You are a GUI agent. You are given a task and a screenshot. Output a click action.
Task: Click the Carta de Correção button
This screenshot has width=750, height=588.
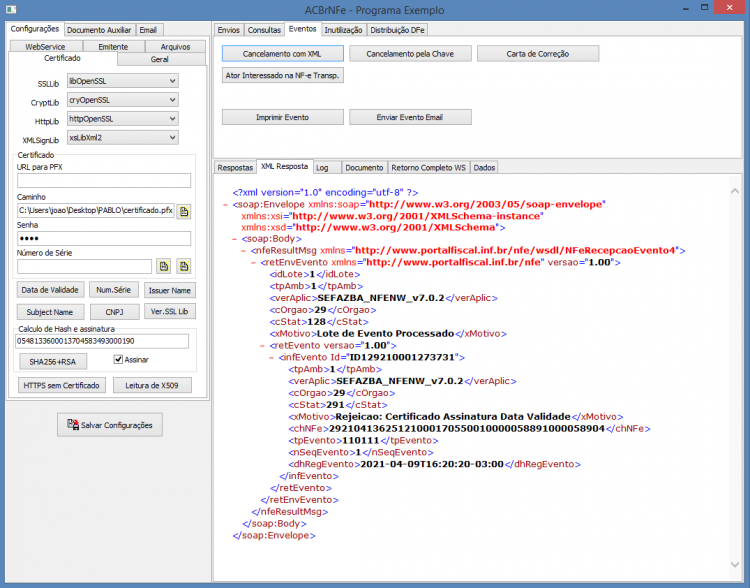coord(538,54)
